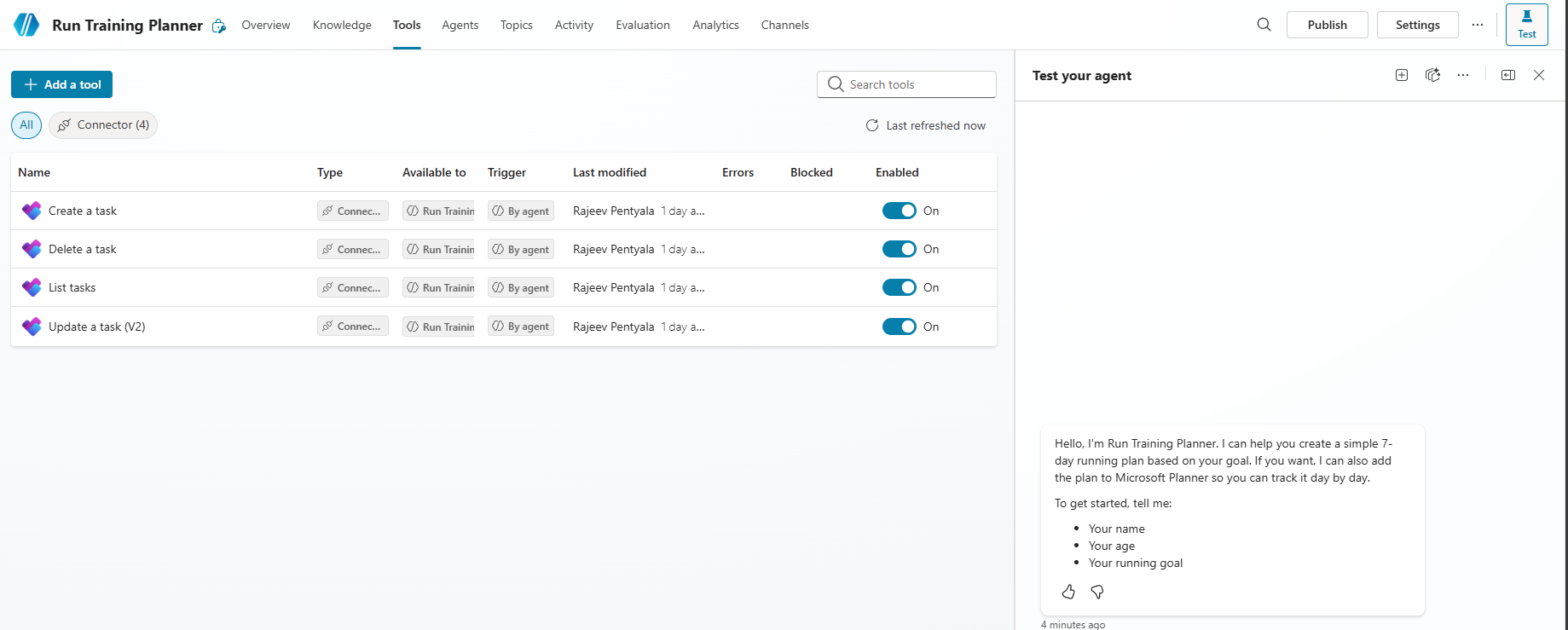
Task: Switch to the Activity tab
Action: coord(574,25)
